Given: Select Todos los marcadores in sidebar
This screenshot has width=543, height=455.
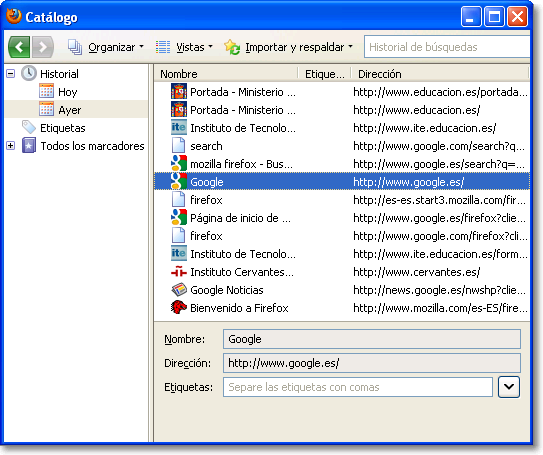Looking at the screenshot, I should (x=92, y=146).
